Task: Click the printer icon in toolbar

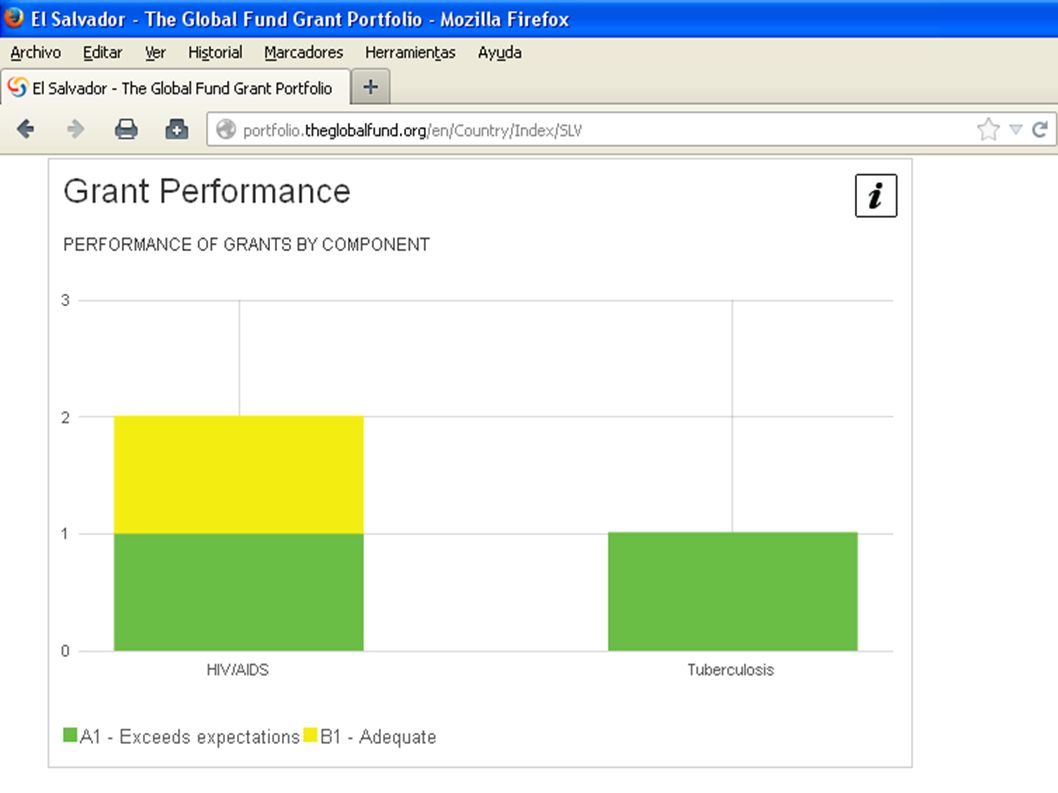Action: pyautogui.click(x=126, y=129)
